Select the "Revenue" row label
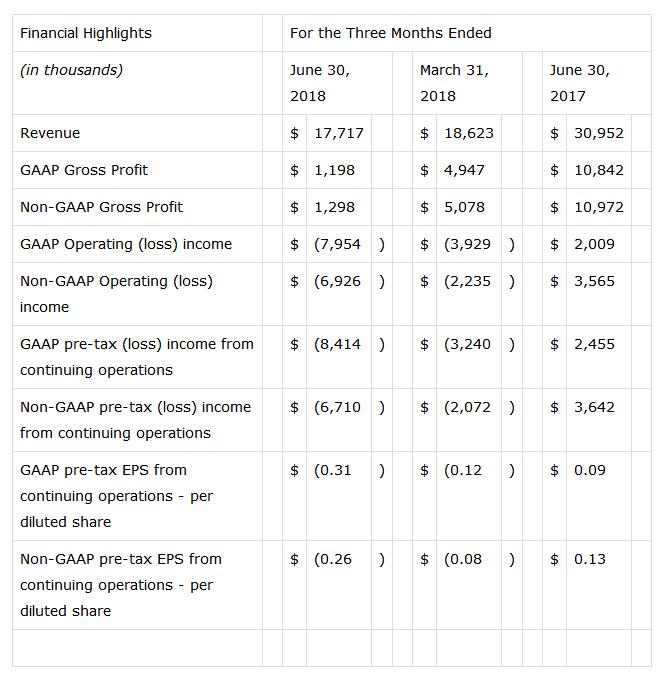 click(50, 133)
